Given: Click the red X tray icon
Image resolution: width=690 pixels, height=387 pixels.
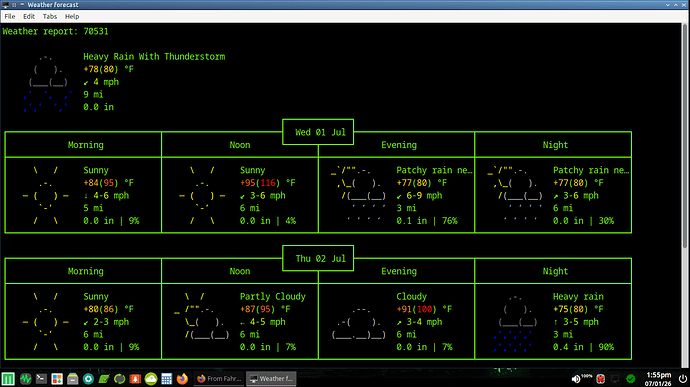Looking at the screenshot, I should click(600, 379).
